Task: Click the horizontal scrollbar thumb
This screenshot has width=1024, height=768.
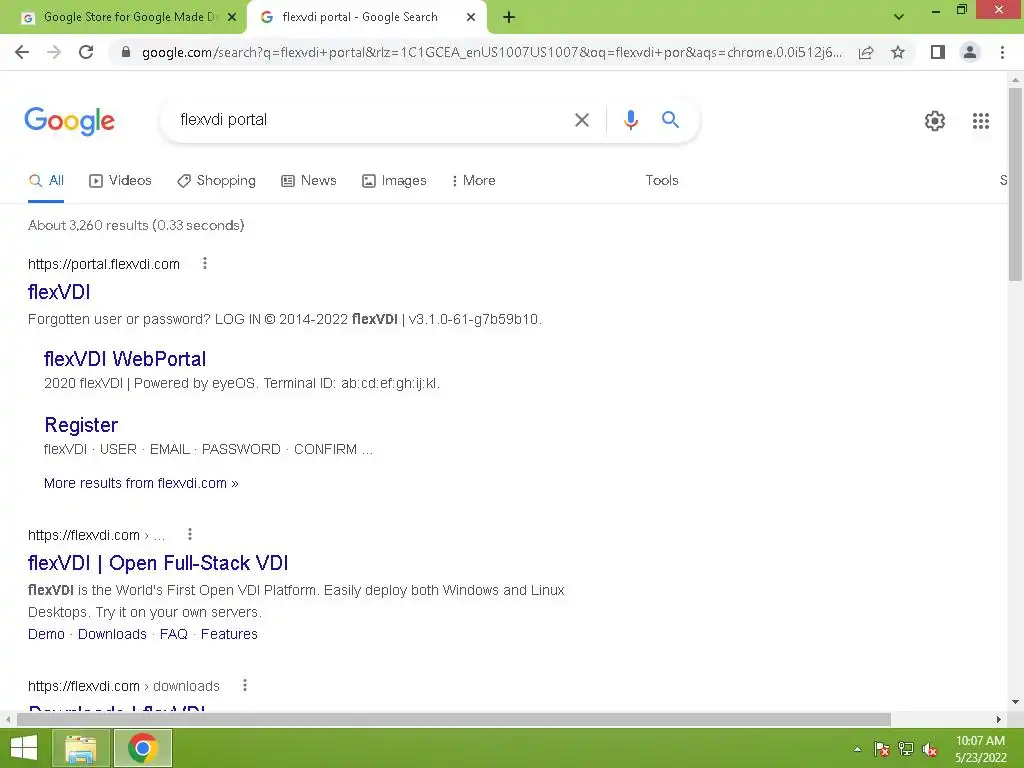Action: pos(454,720)
